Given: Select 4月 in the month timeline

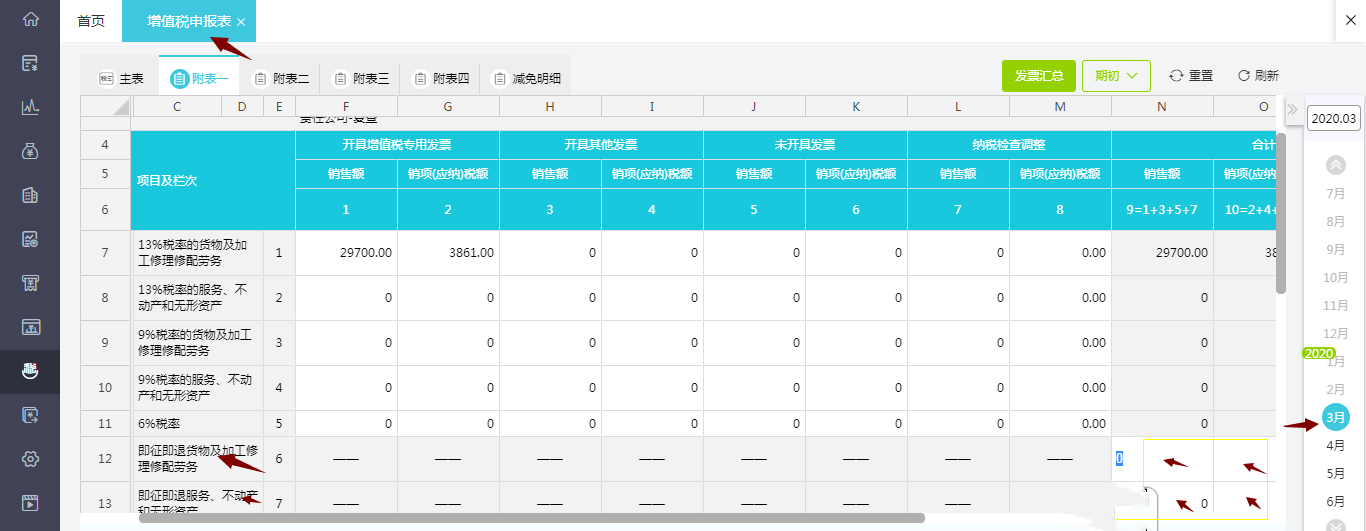Looking at the screenshot, I should pos(1335,445).
